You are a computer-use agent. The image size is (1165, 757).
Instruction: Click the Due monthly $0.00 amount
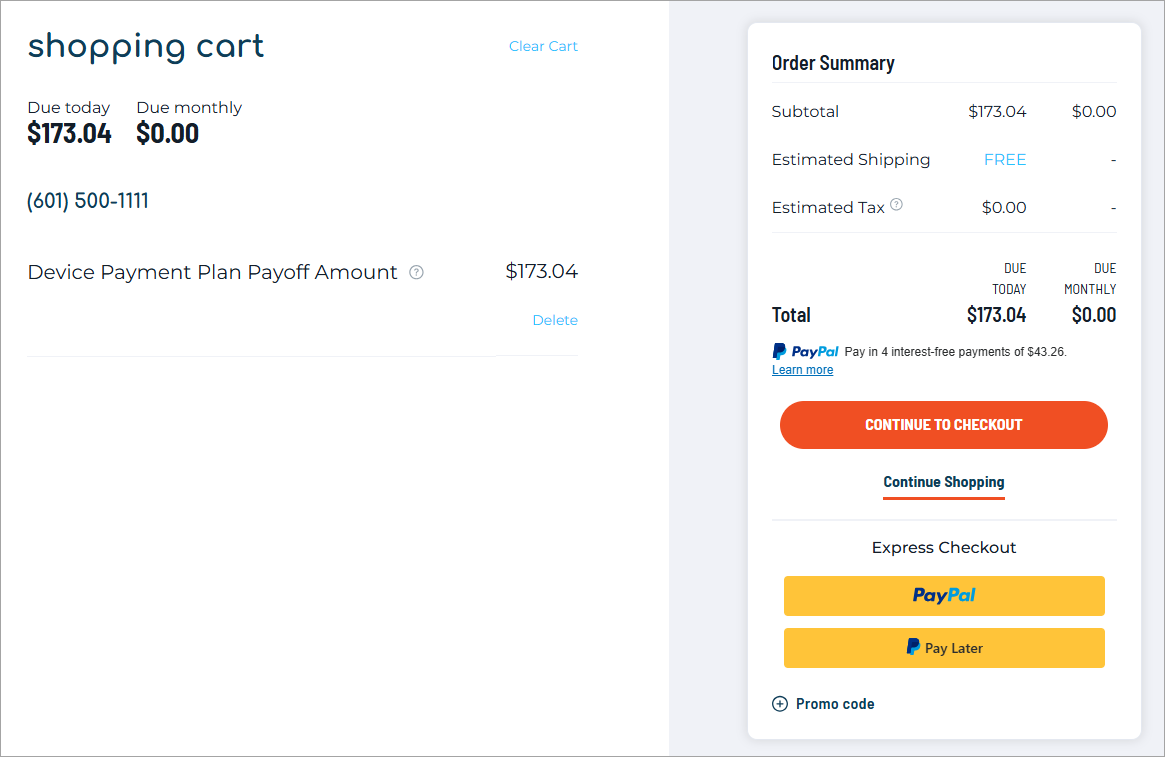(x=167, y=132)
